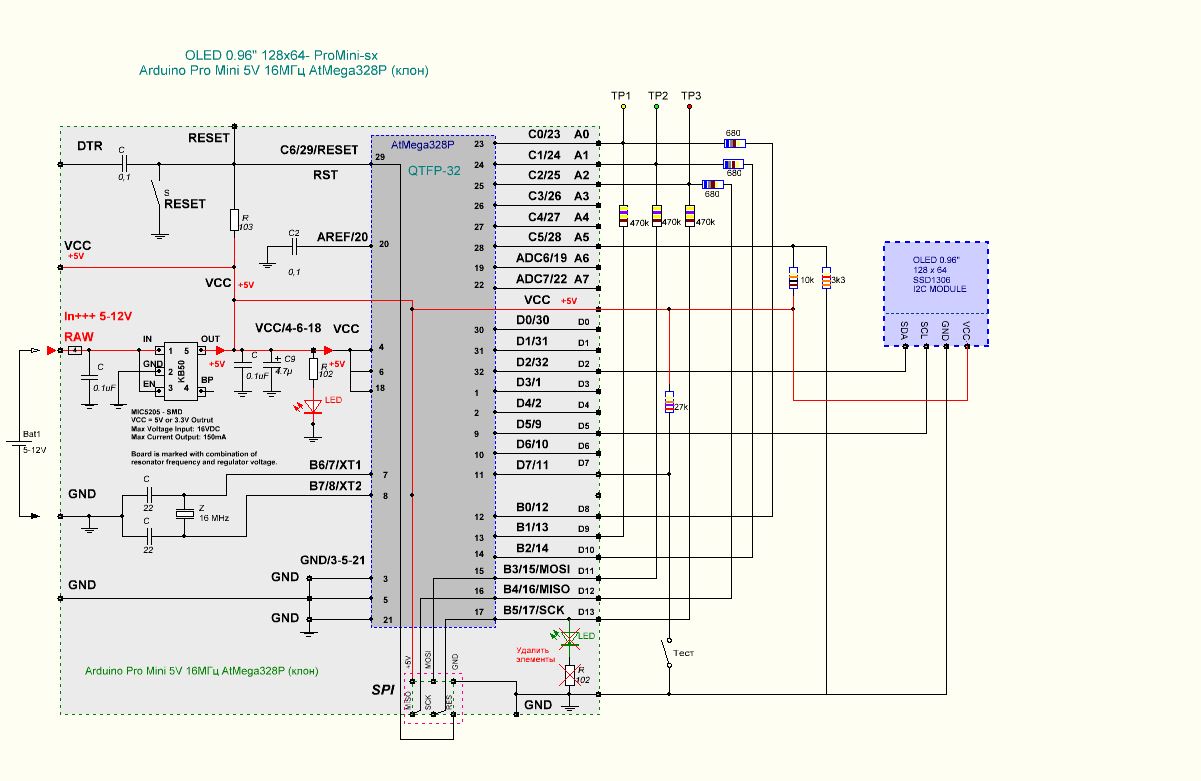Click the RAW input fuse symbol

click(x=74, y=351)
